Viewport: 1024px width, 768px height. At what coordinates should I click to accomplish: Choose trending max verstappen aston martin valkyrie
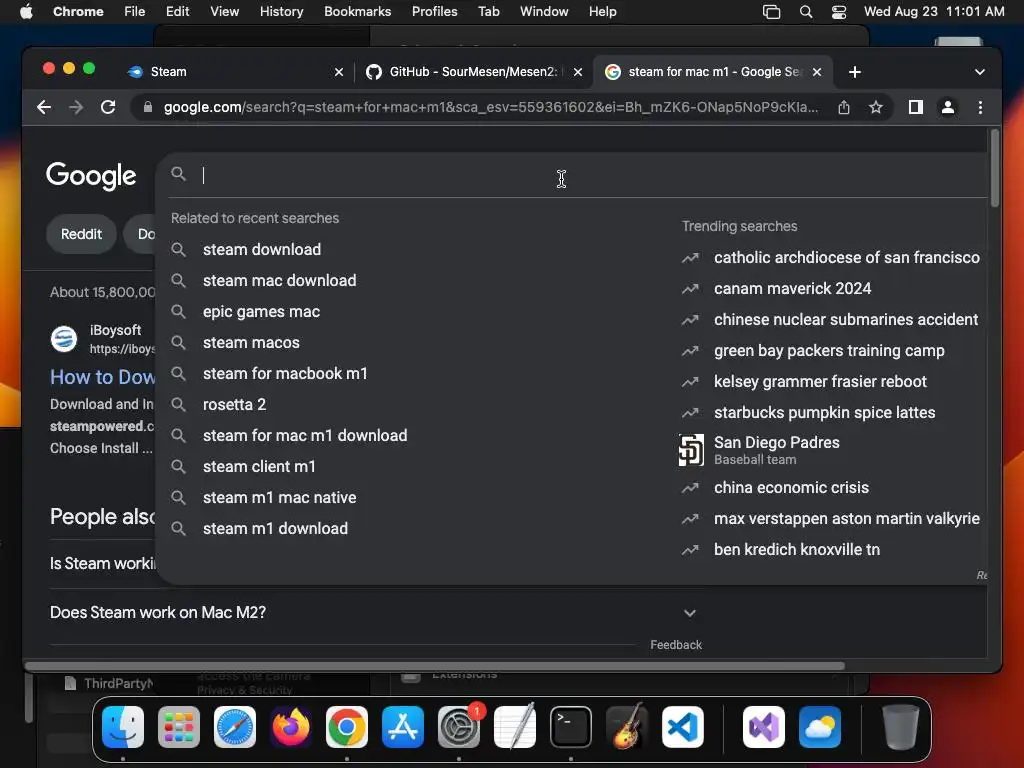(846, 519)
